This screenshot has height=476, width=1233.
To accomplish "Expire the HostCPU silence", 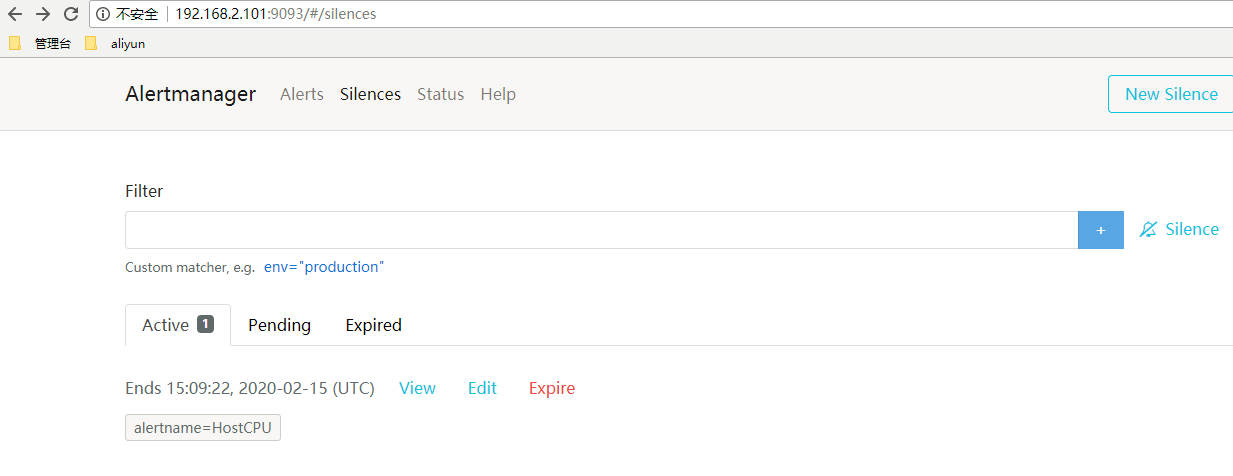I will [x=552, y=388].
